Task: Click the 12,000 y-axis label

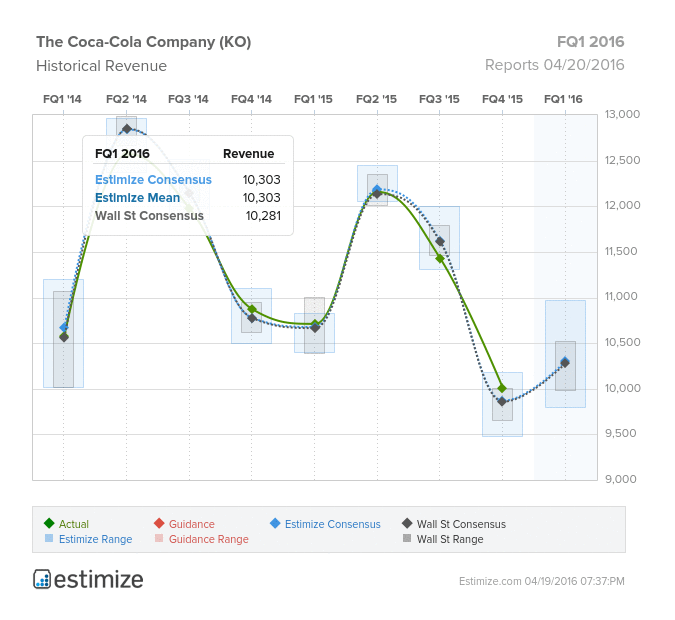Action: point(622,205)
